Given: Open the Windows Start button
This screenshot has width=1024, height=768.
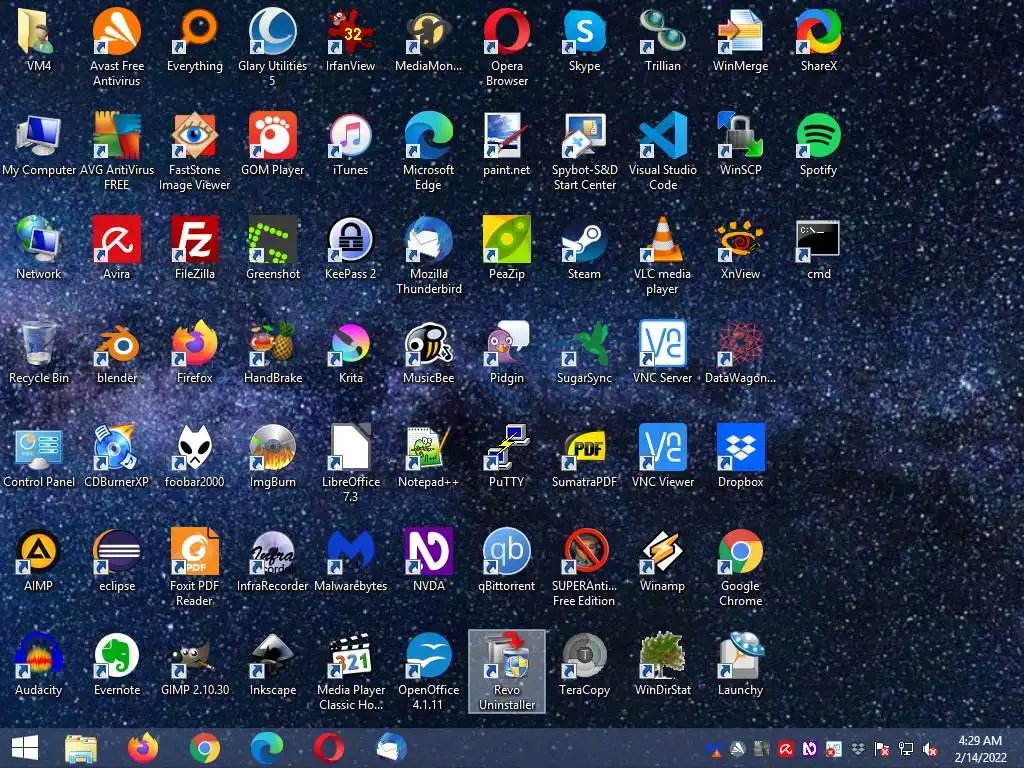Looking at the screenshot, I should [x=25, y=748].
